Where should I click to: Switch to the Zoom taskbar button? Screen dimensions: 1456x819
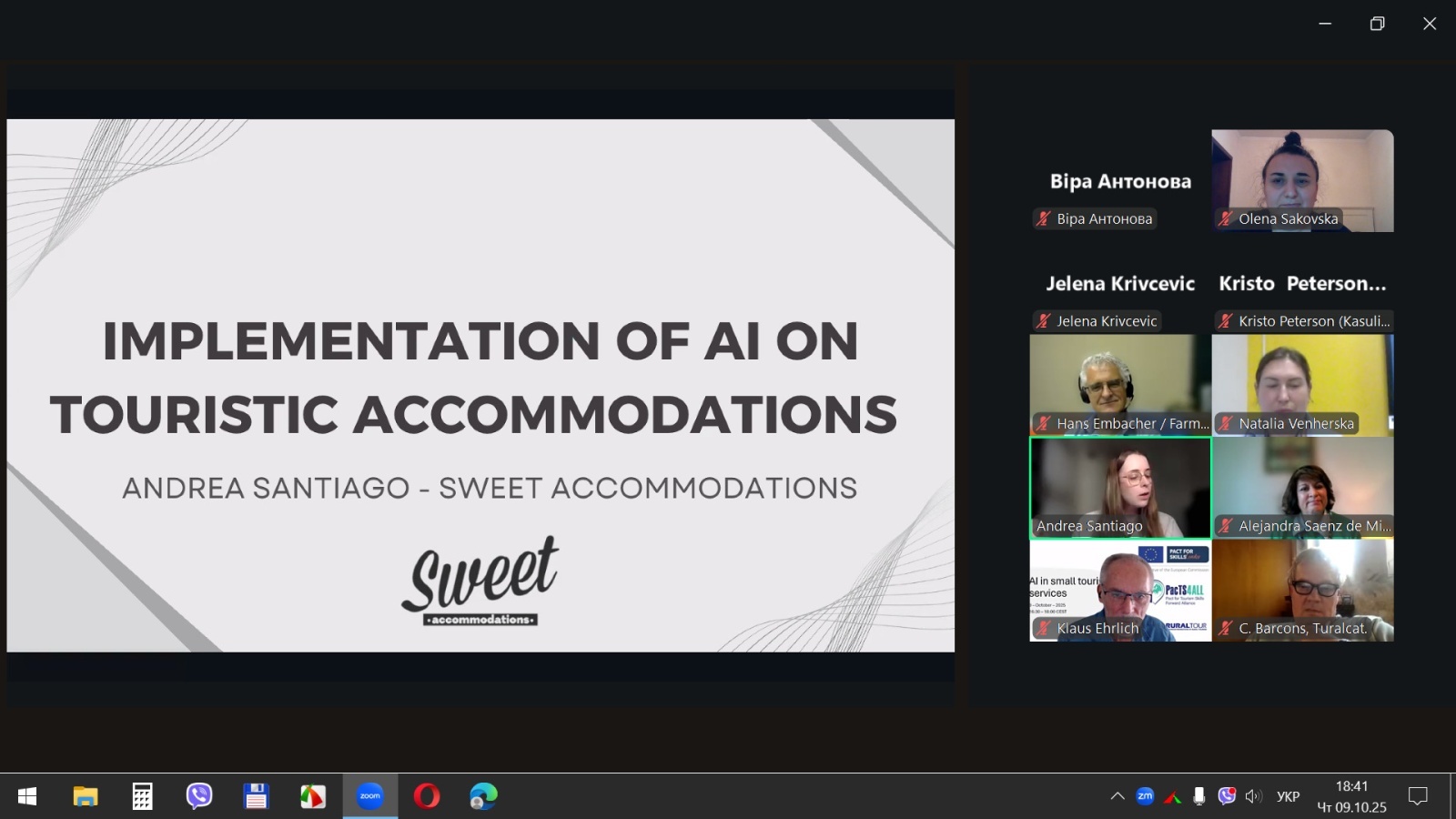click(369, 796)
